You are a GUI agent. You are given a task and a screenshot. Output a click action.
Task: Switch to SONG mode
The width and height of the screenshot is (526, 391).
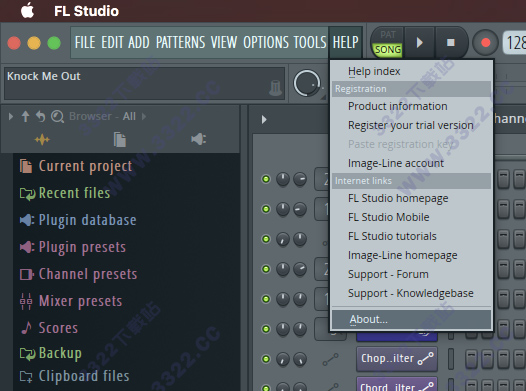387,50
